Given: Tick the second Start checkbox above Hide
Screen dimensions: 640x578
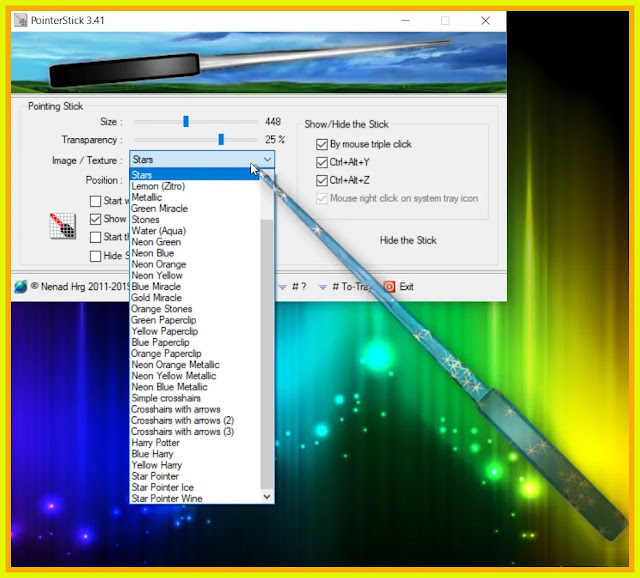Looking at the screenshot, I should [95, 237].
